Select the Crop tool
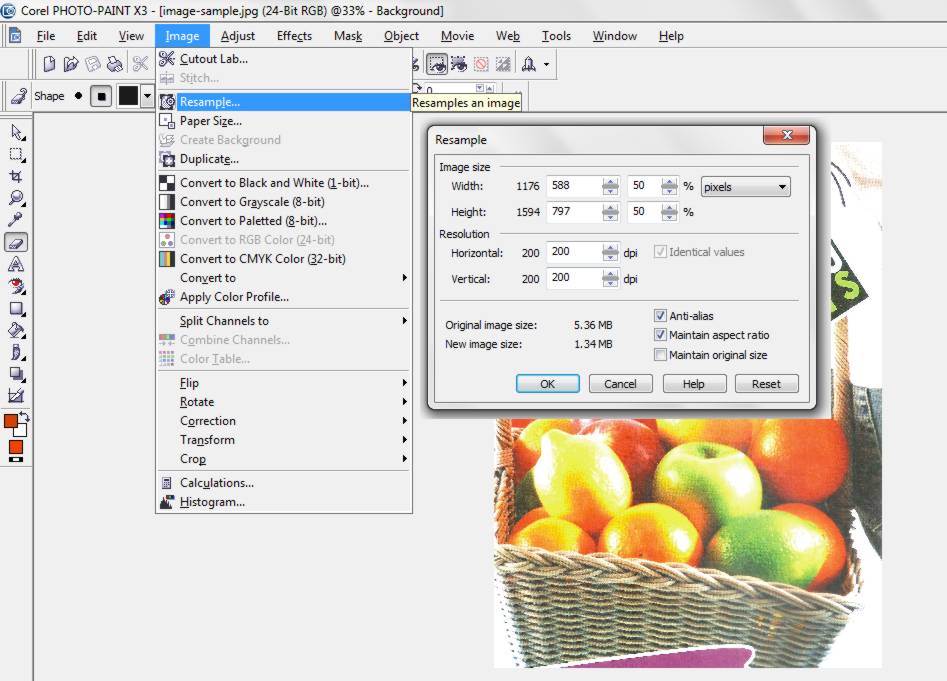 (15, 177)
